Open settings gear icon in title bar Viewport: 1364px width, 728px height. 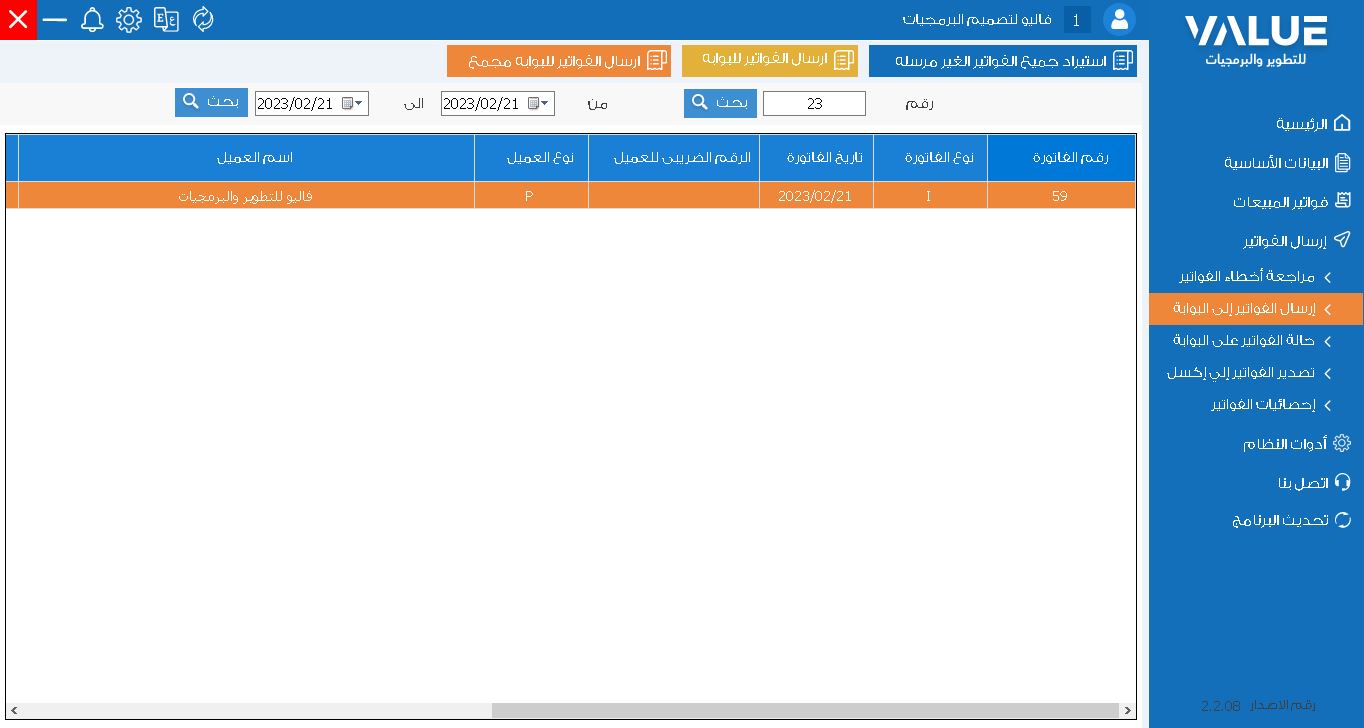point(129,19)
